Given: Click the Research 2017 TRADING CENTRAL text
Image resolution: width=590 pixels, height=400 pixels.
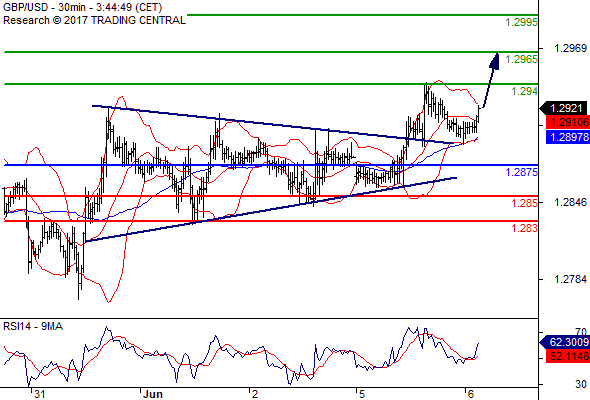Looking at the screenshot, I should click(x=94, y=20).
